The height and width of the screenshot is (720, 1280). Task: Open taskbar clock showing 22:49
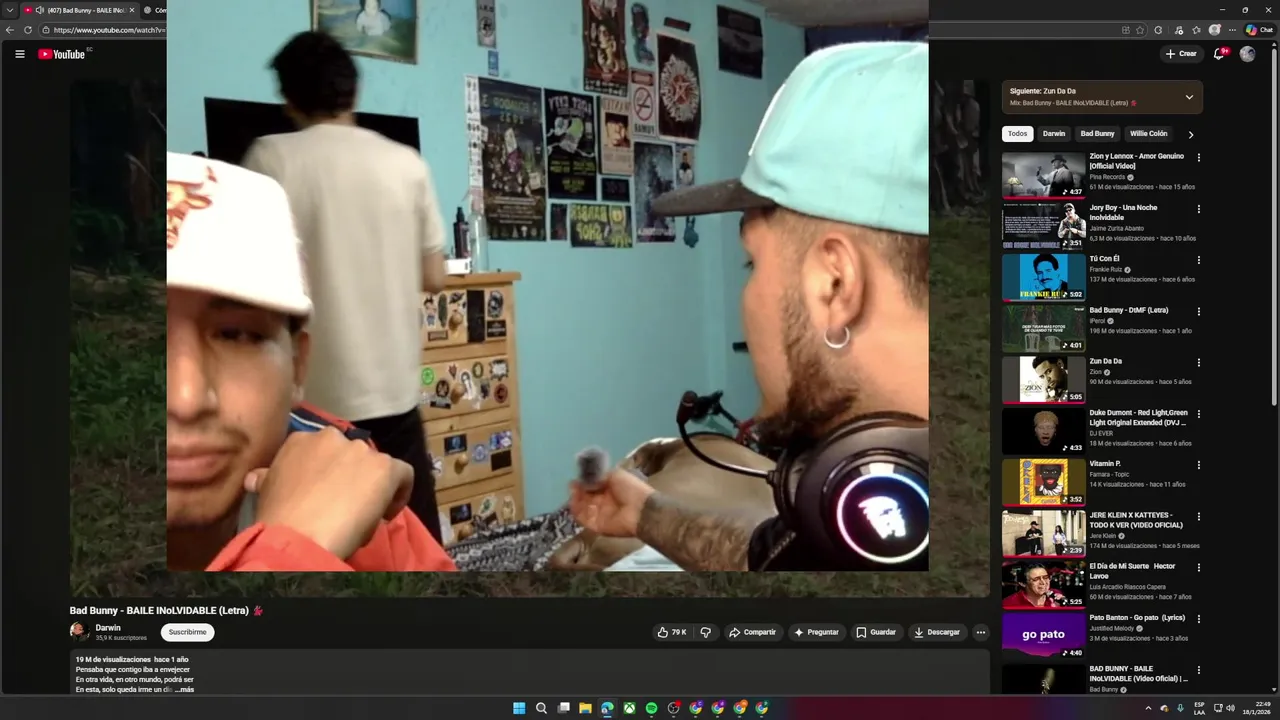pos(1256,708)
